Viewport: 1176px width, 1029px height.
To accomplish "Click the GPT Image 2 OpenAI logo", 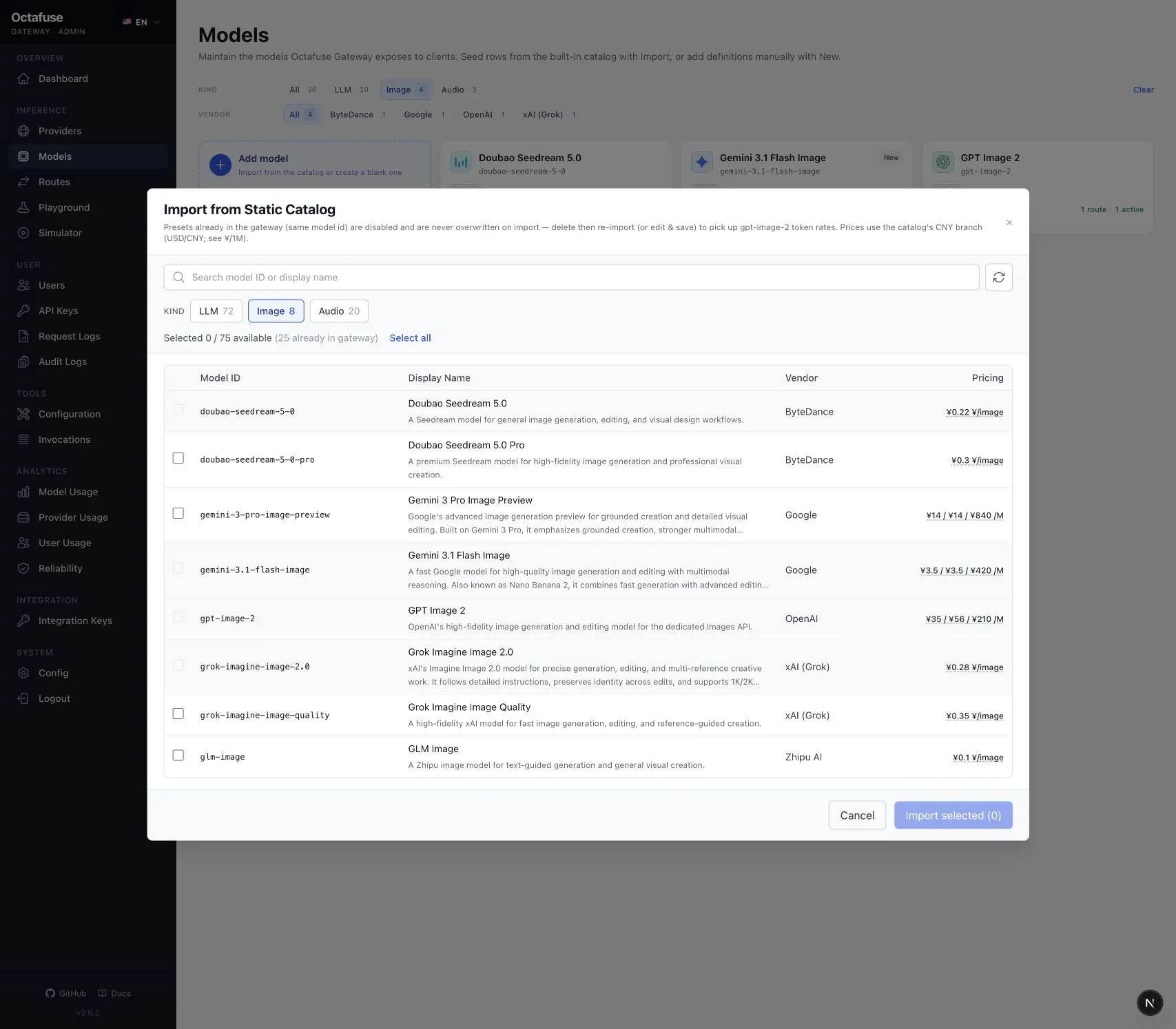I will pyautogui.click(x=943, y=162).
